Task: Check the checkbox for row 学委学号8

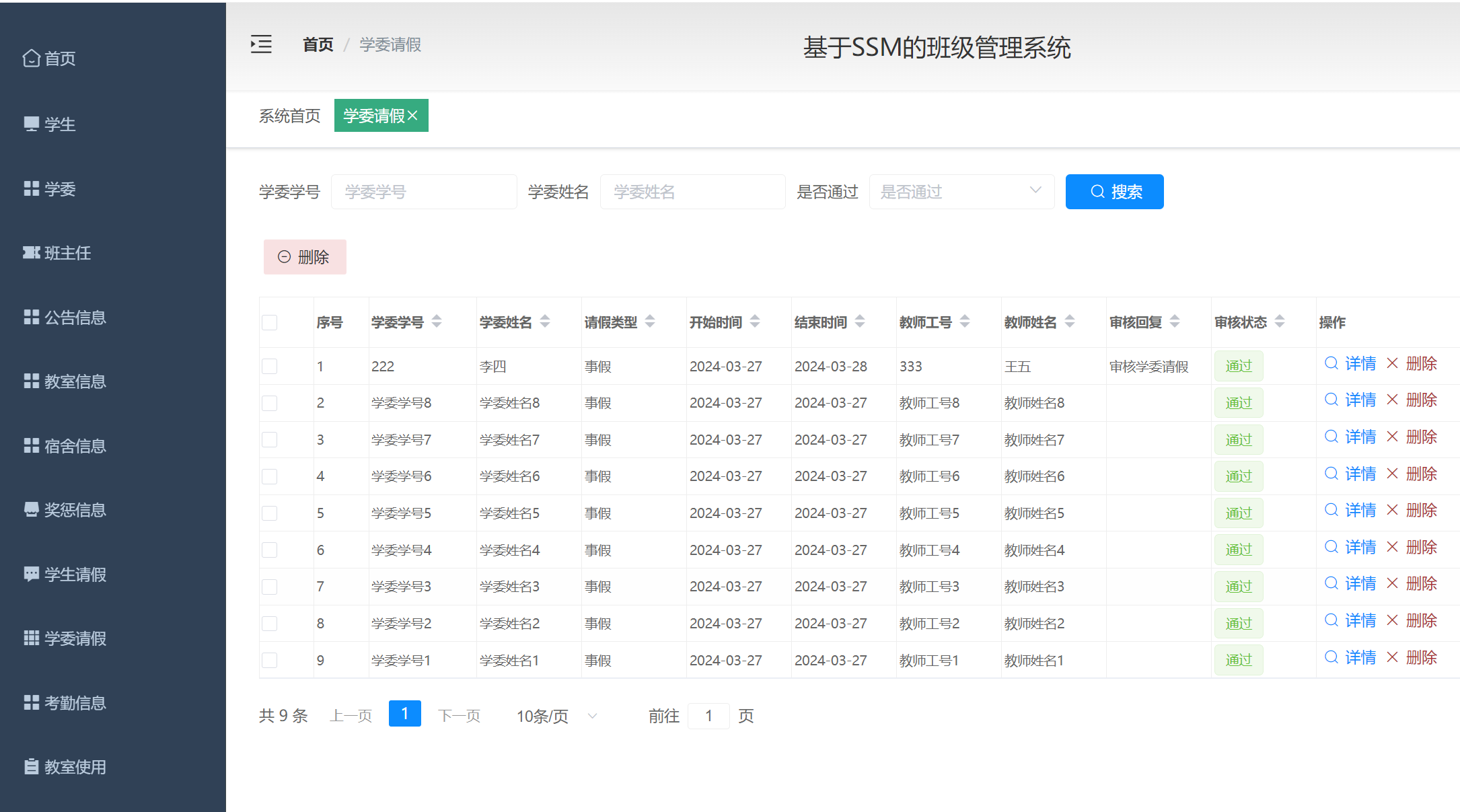Action: pyautogui.click(x=270, y=403)
